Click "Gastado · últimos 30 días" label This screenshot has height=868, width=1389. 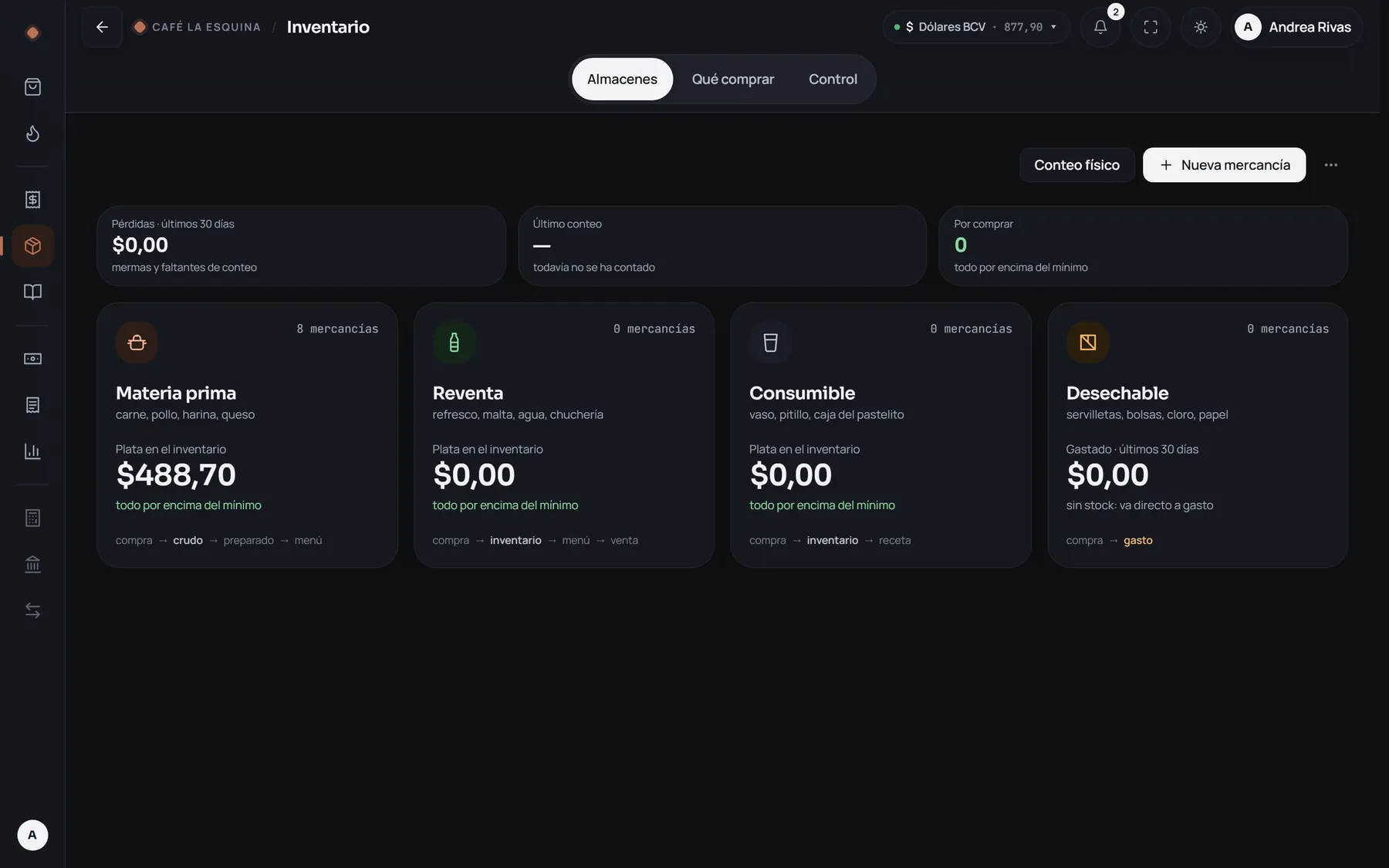(x=1132, y=449)
